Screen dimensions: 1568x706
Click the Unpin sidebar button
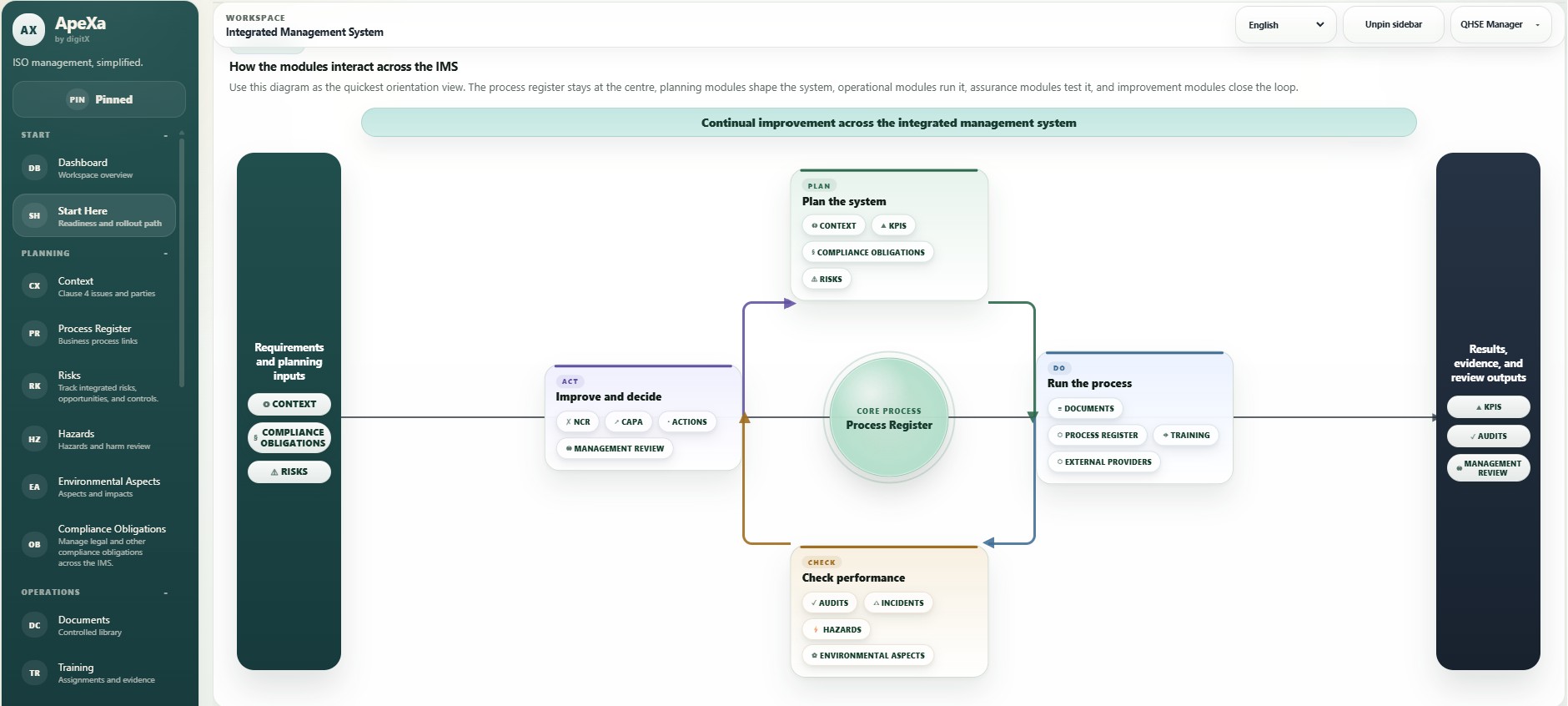coord(1393,24)
